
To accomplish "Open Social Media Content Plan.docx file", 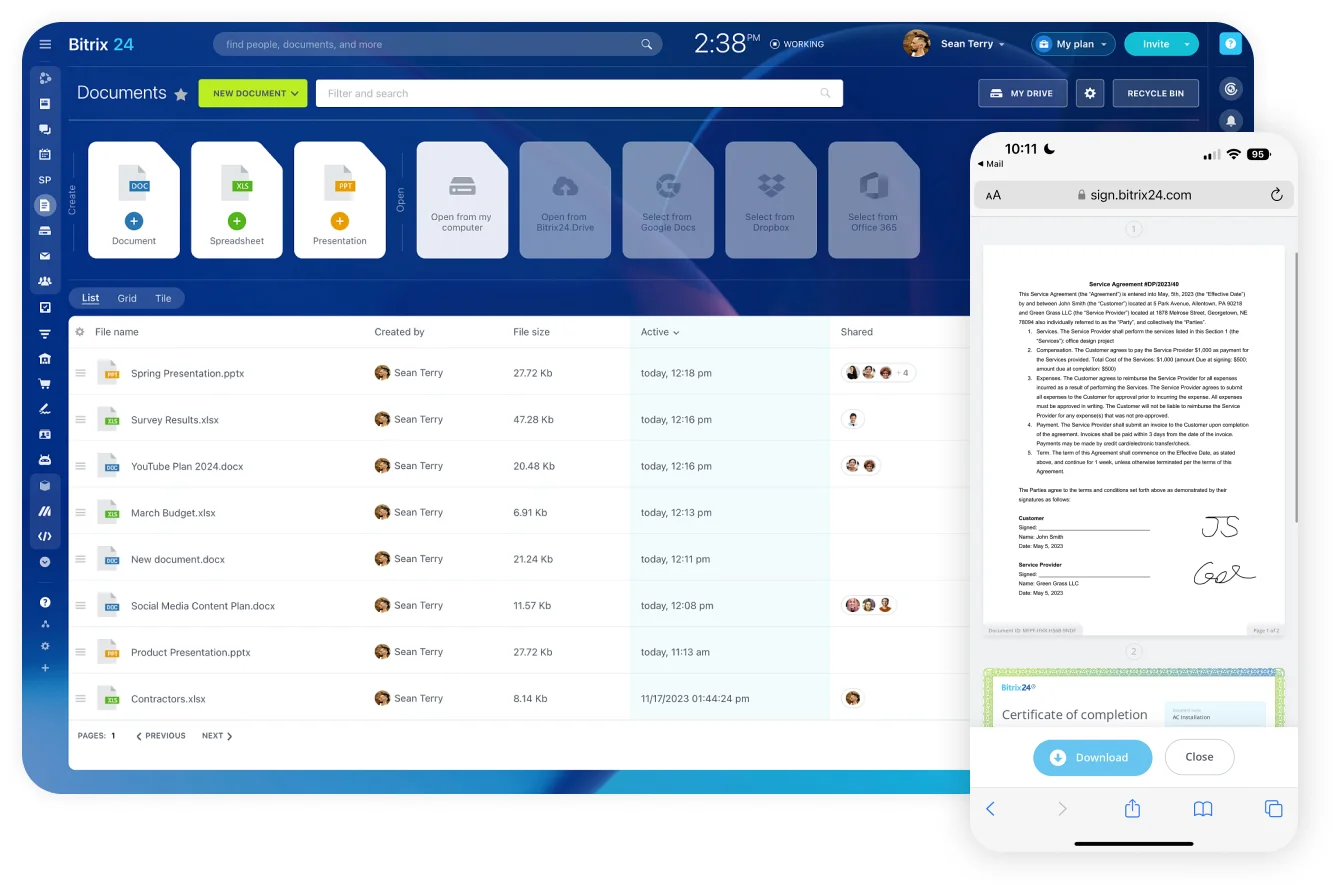I will (203, 606).
